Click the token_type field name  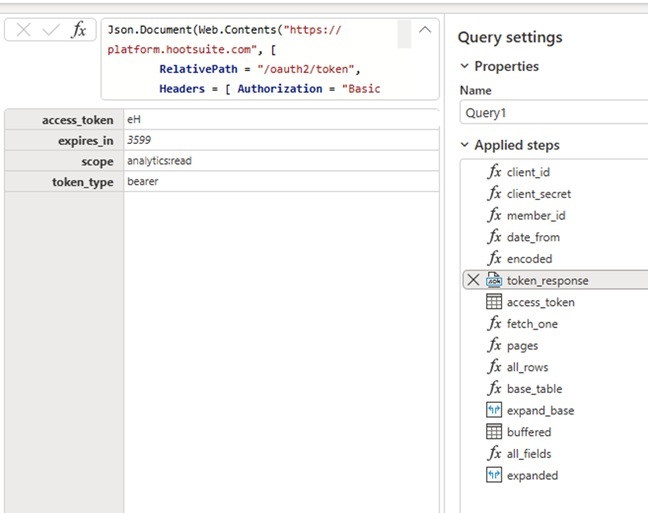click(x=83, y=182)
